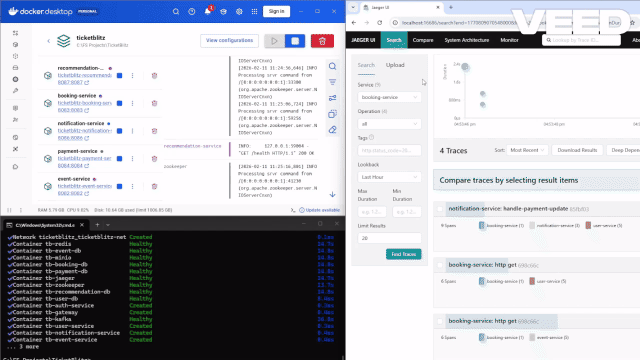This screenshot has width=640, height=360.
Task: Click the Tags input field
Action: [389, 151]
